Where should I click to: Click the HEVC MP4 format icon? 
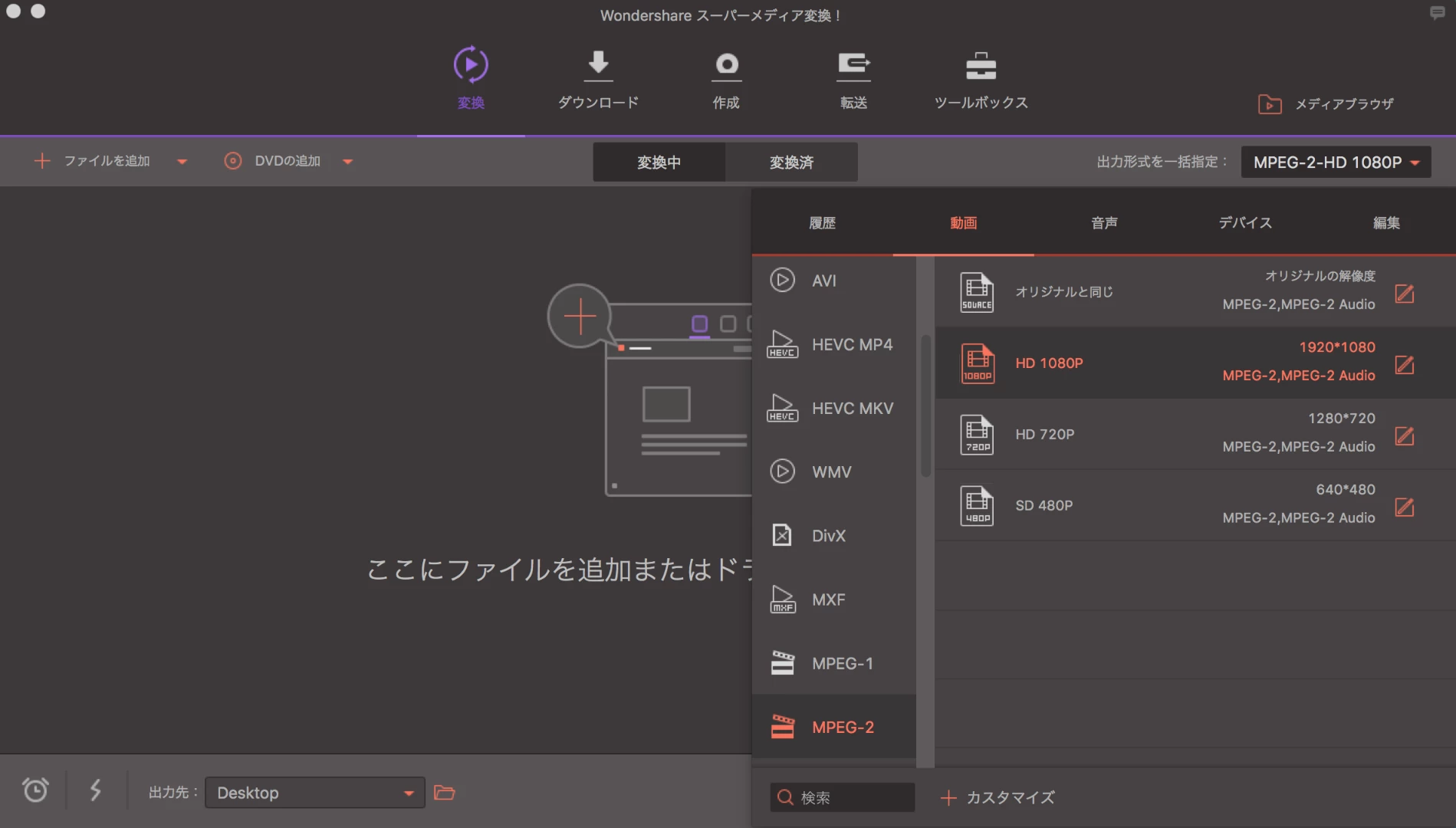(782, 344)
